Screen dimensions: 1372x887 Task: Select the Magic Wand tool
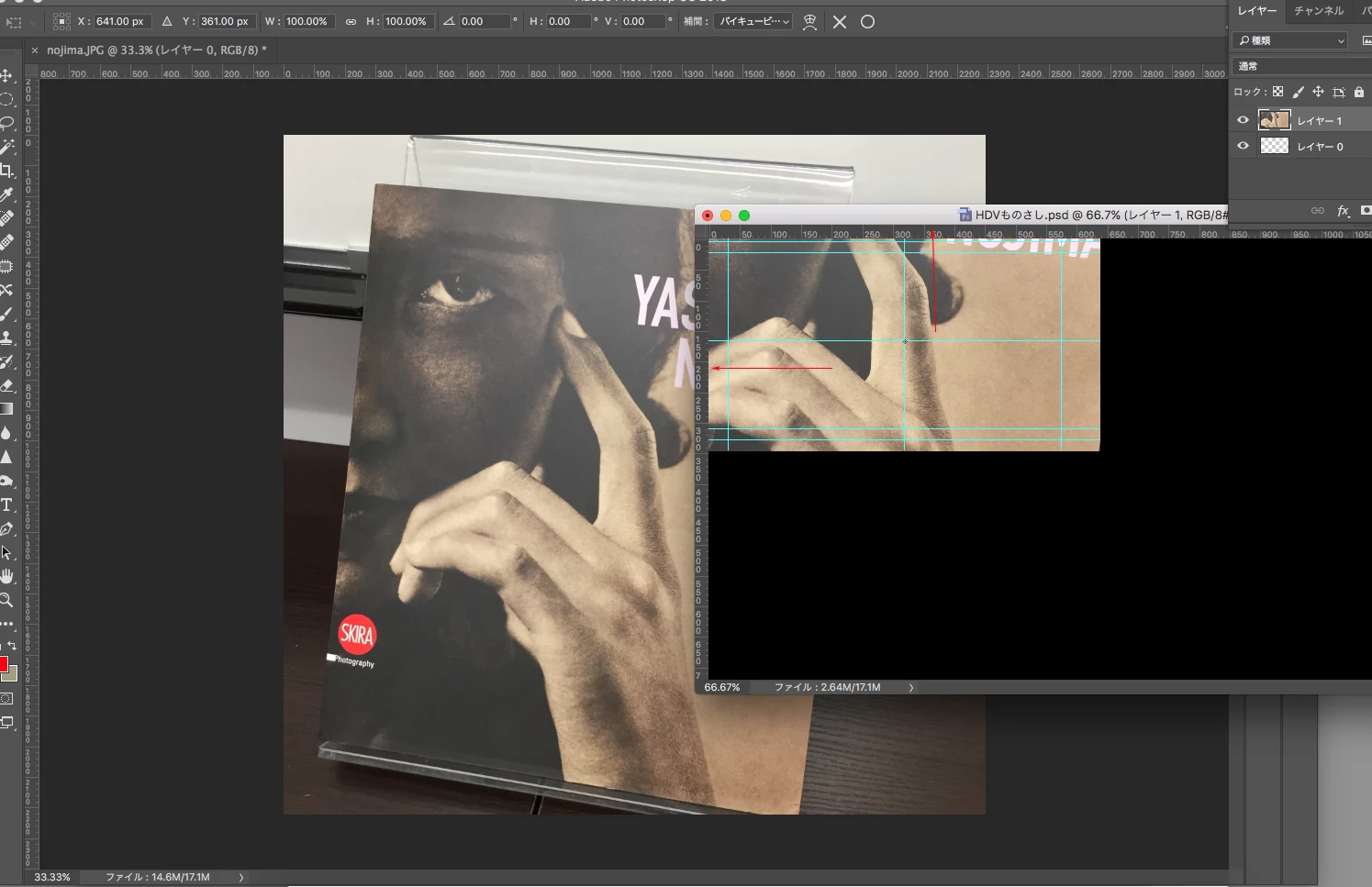[x=6, y=147]
